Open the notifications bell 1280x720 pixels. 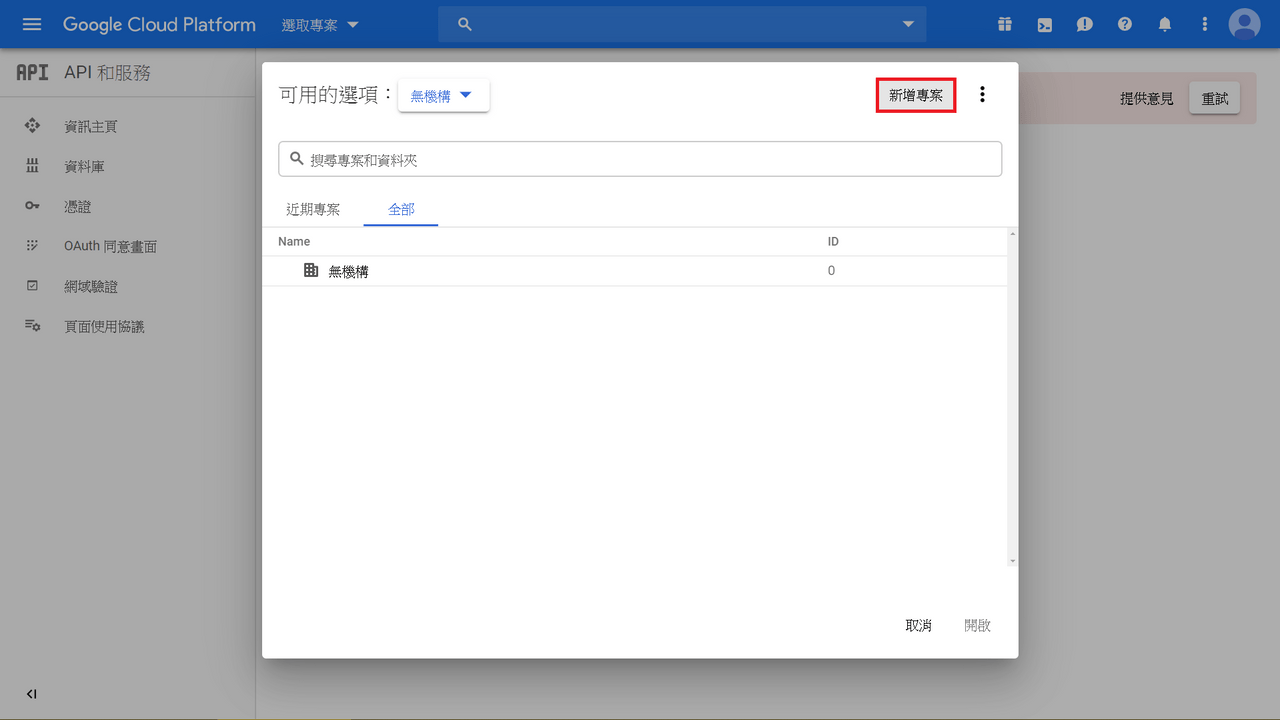1165,24
